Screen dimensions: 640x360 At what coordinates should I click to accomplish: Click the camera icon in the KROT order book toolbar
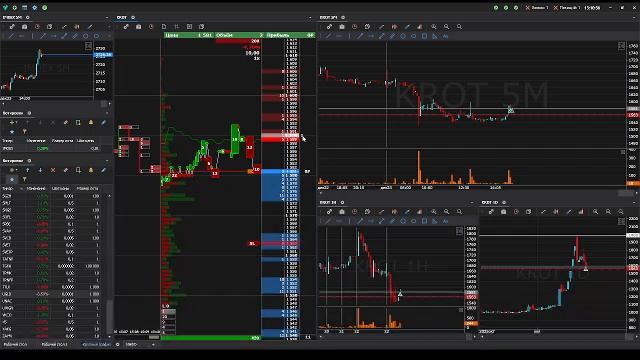pos(138,27)
